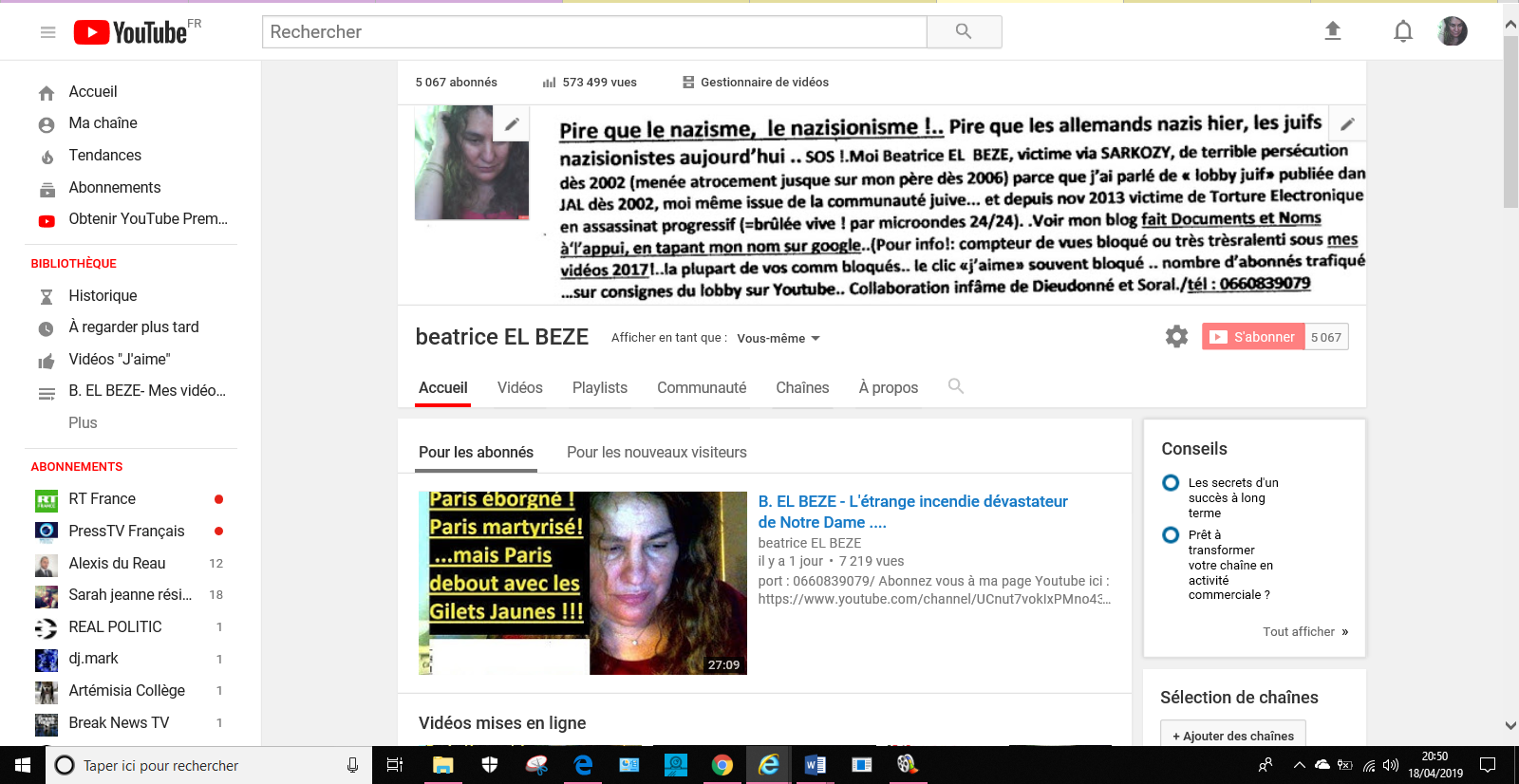Search within the channel
The height and width of the screenshot is (784, 1519).
(x=956, y=386)
